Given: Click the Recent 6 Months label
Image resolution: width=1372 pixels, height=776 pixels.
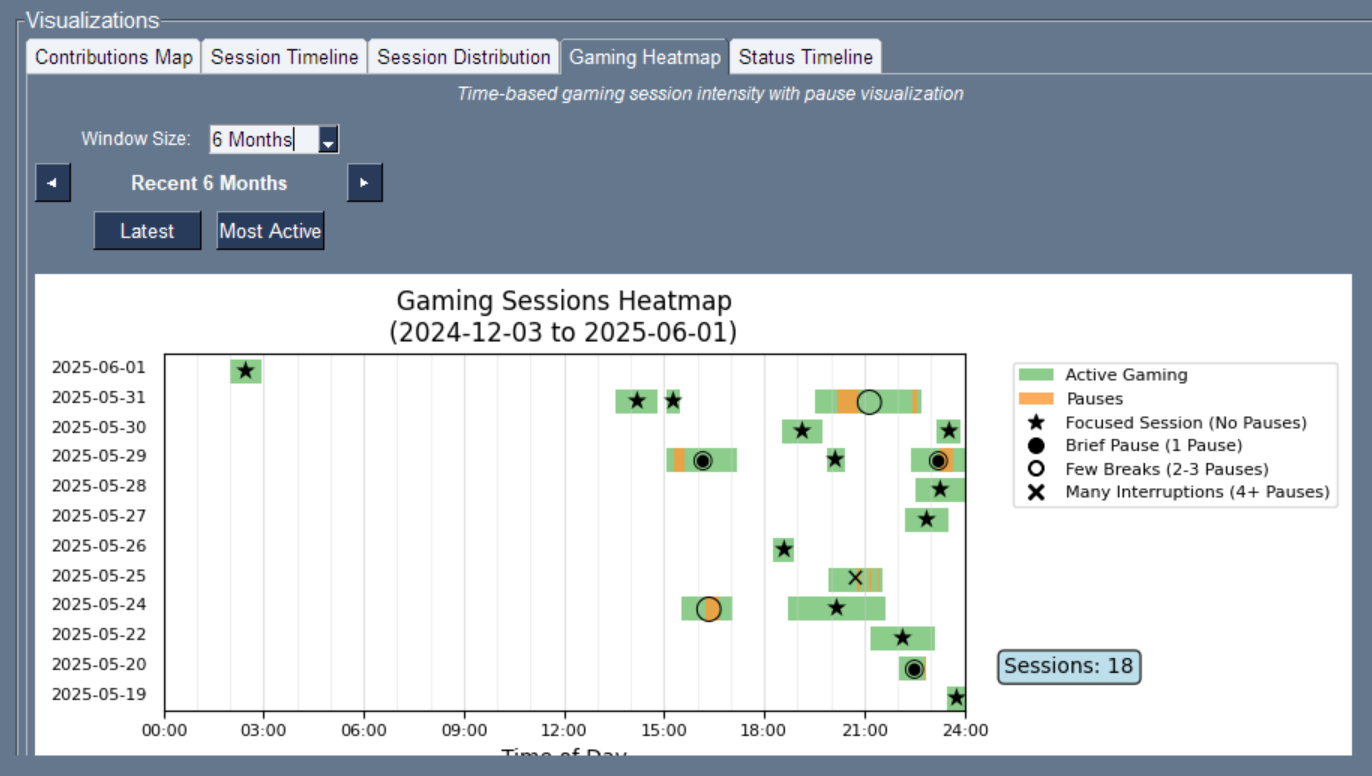Looking at the screenshot, I should (209, 183).
